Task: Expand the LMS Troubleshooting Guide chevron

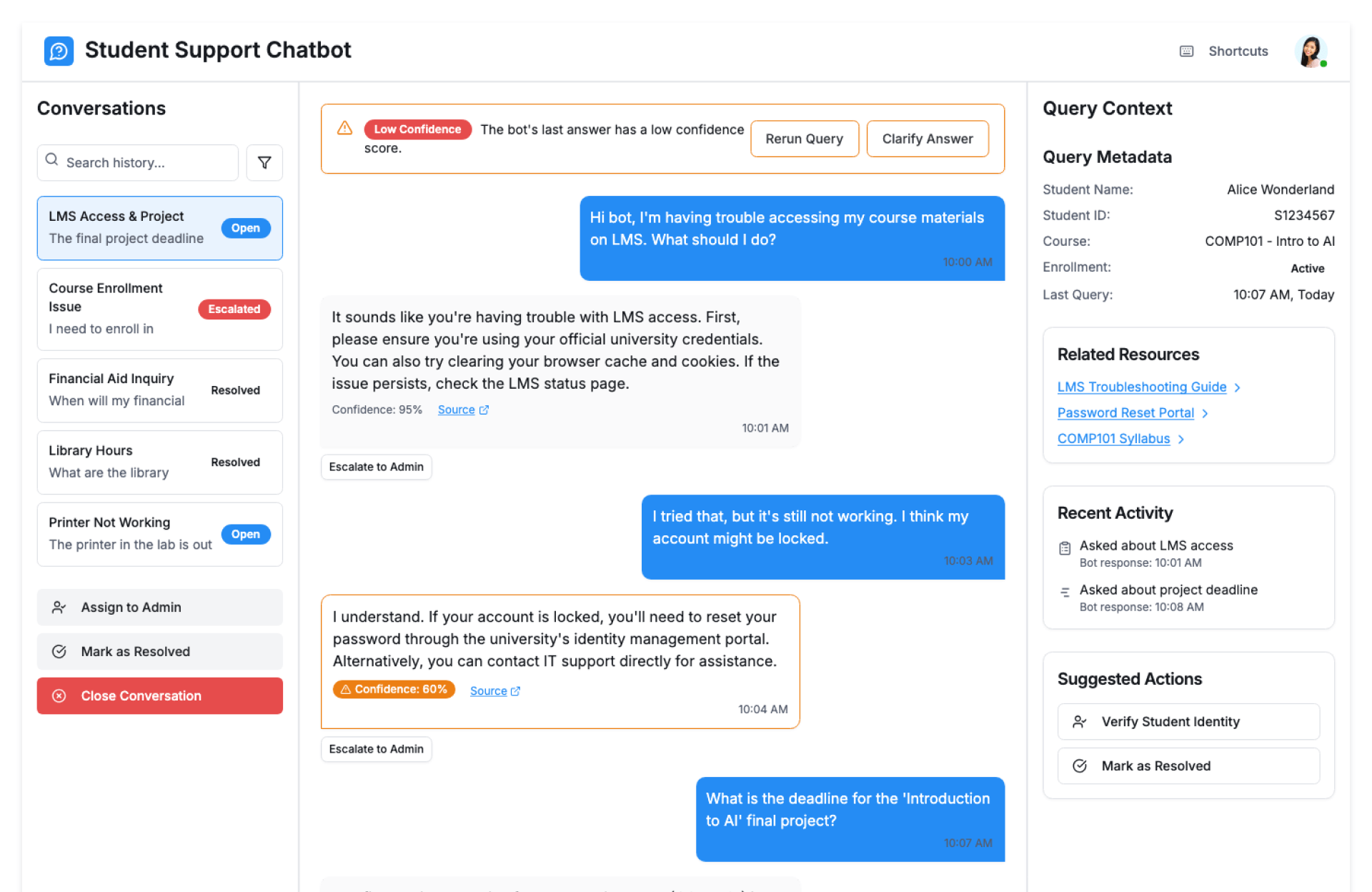Action: [1238, 387]
